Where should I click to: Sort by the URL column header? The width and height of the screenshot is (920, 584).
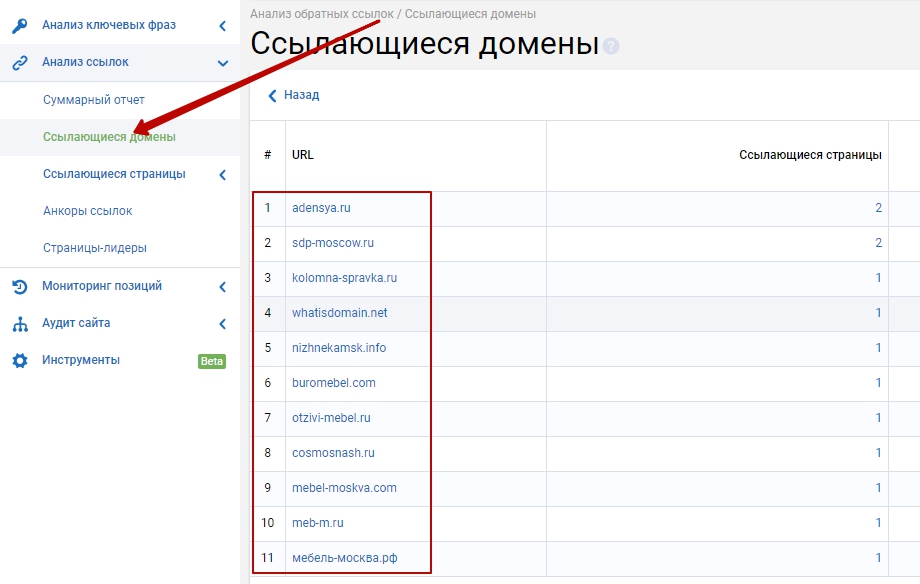coord(303,155)
